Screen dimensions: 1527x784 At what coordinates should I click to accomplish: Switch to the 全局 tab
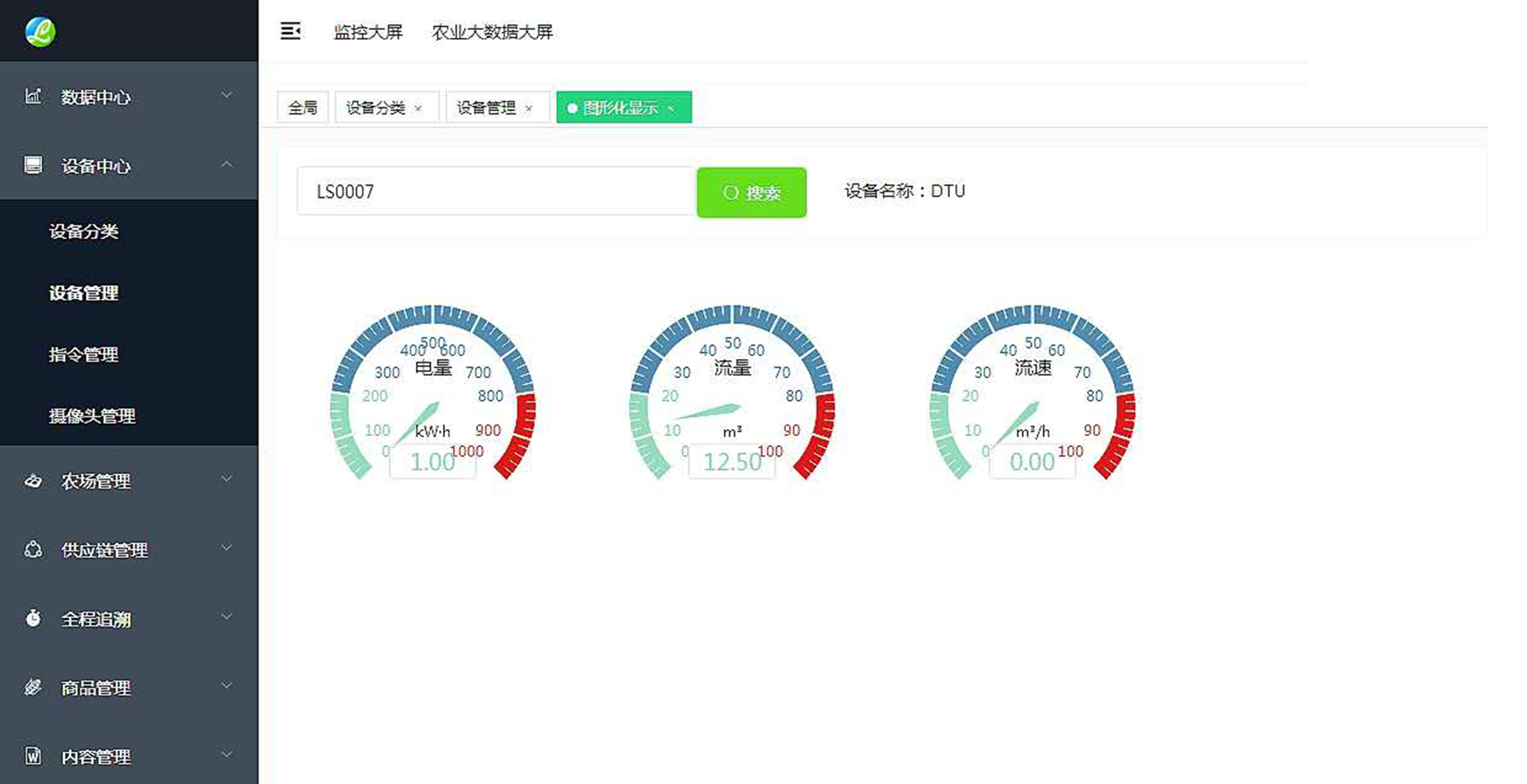click(x=302, y=107)
